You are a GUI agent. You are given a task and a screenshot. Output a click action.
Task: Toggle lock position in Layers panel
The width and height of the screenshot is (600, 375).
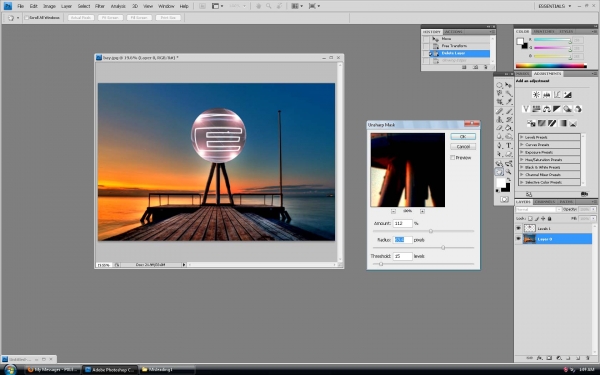pos(543,218)
